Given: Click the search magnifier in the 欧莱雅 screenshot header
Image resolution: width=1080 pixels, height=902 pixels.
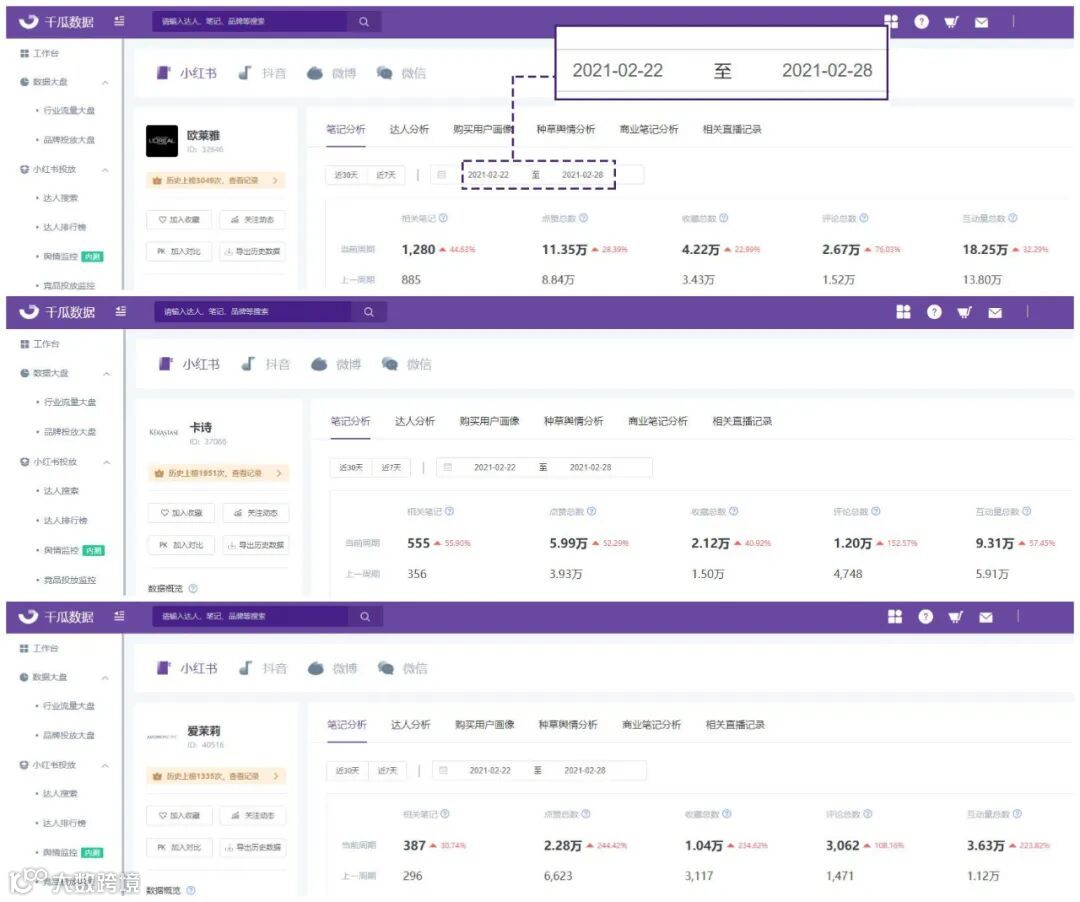Looking at the screenshot, I should coord(364,21).
